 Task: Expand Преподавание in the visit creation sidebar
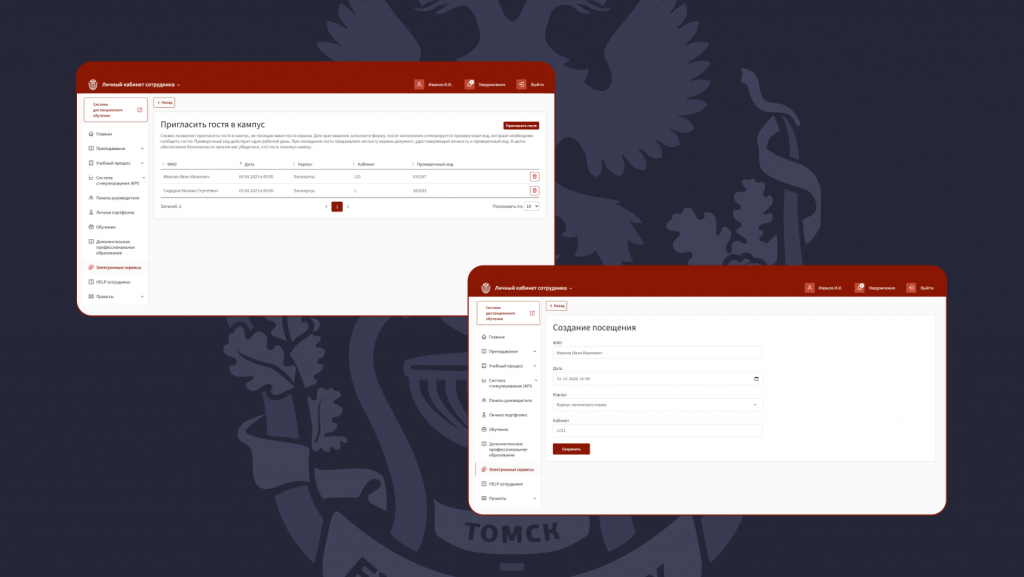[x=535, y=352]
